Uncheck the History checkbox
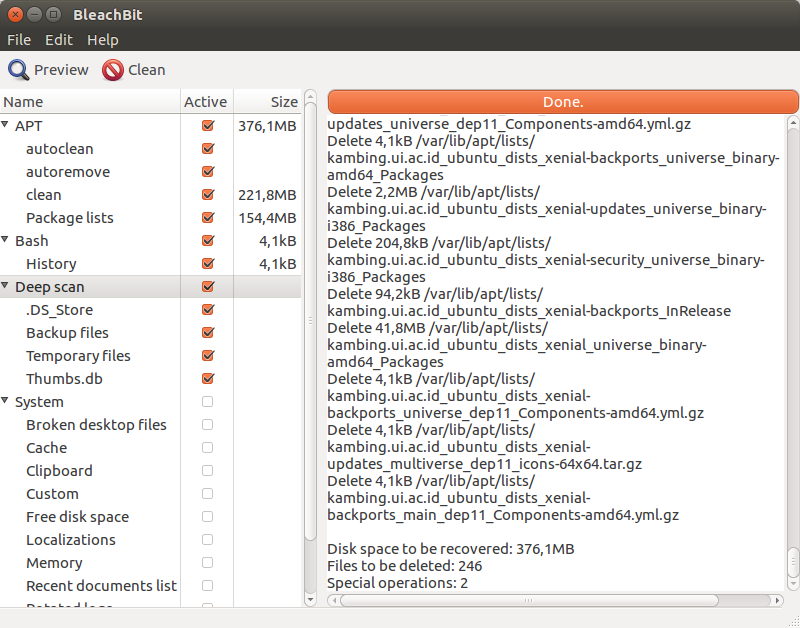Image resolution: width=800 pixels, height=628 pixels. [x=208, y=263]
